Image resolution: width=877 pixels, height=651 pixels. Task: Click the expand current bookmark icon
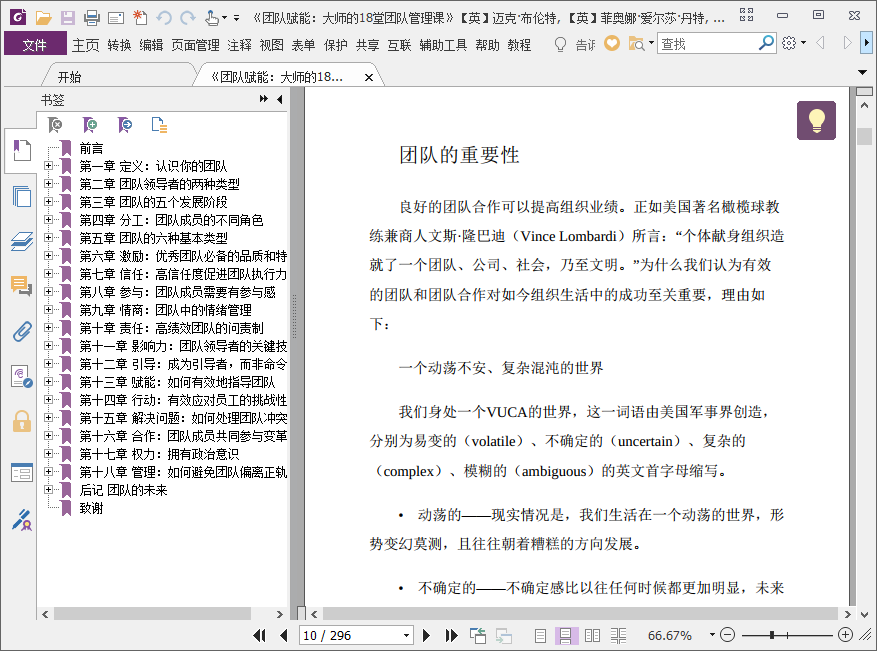click(x=125, y=125)
